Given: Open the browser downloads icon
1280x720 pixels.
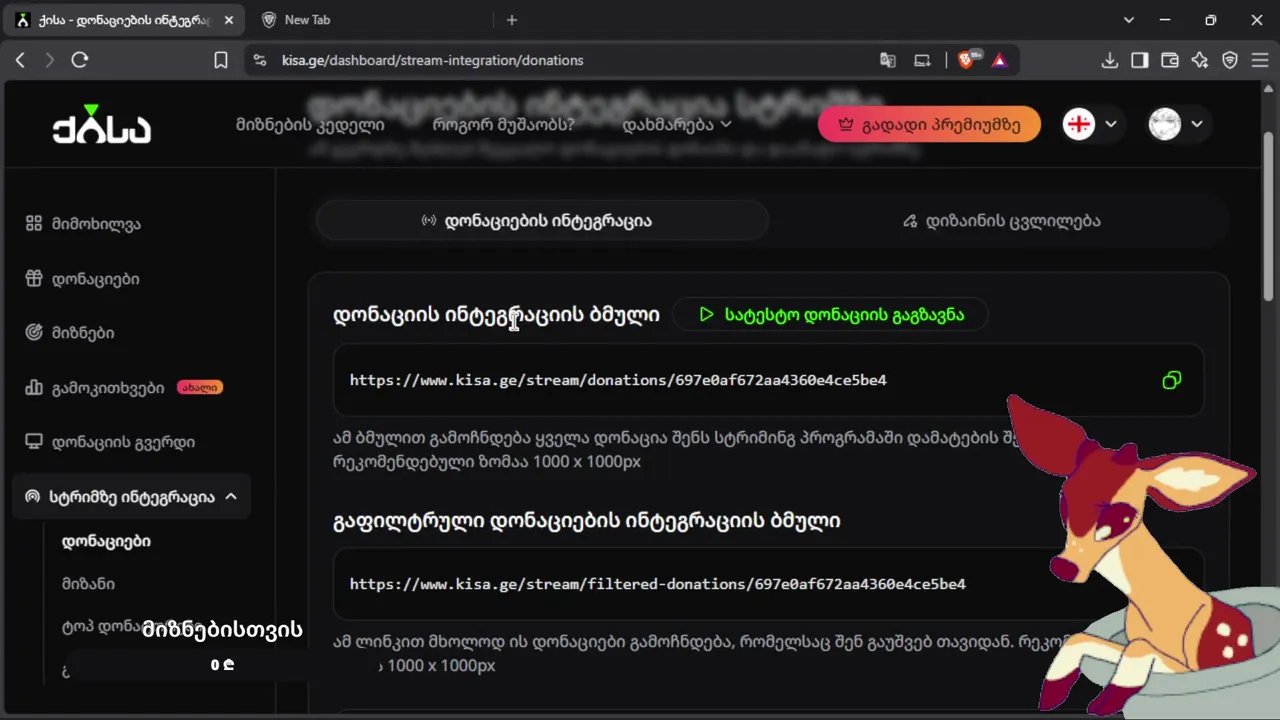Looking at the screenshot, I should tap(1109, 60).
